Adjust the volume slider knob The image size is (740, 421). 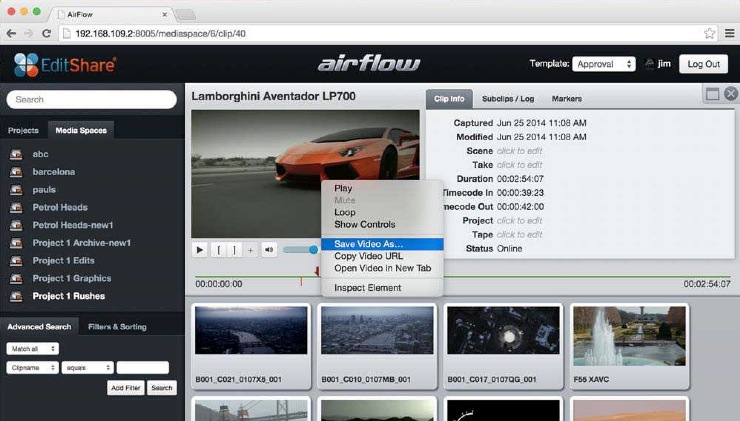[313, 249]
